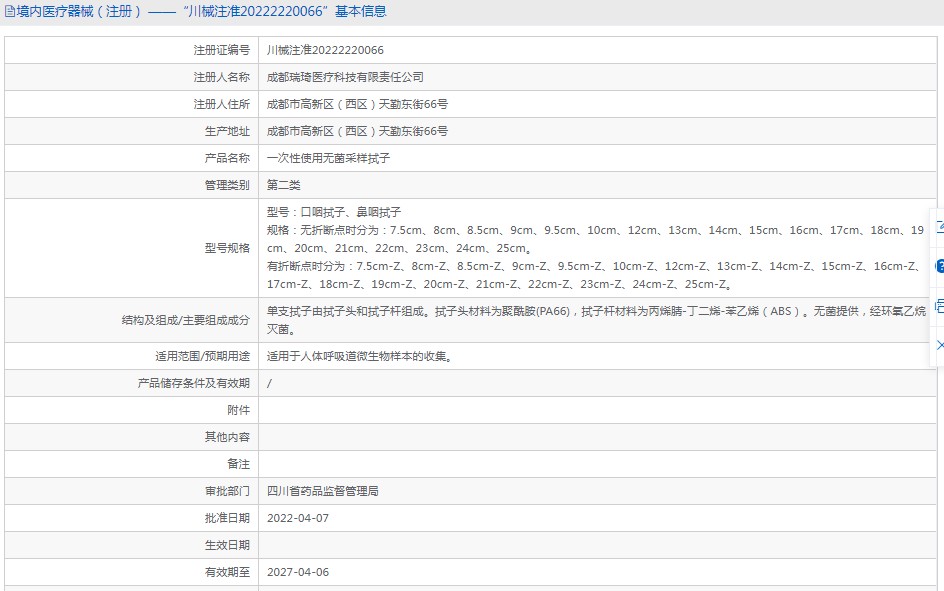Select intended use 适用于人体呼吸道微生物样本的收集
The image size is (944, 591).
pos(359,356)
